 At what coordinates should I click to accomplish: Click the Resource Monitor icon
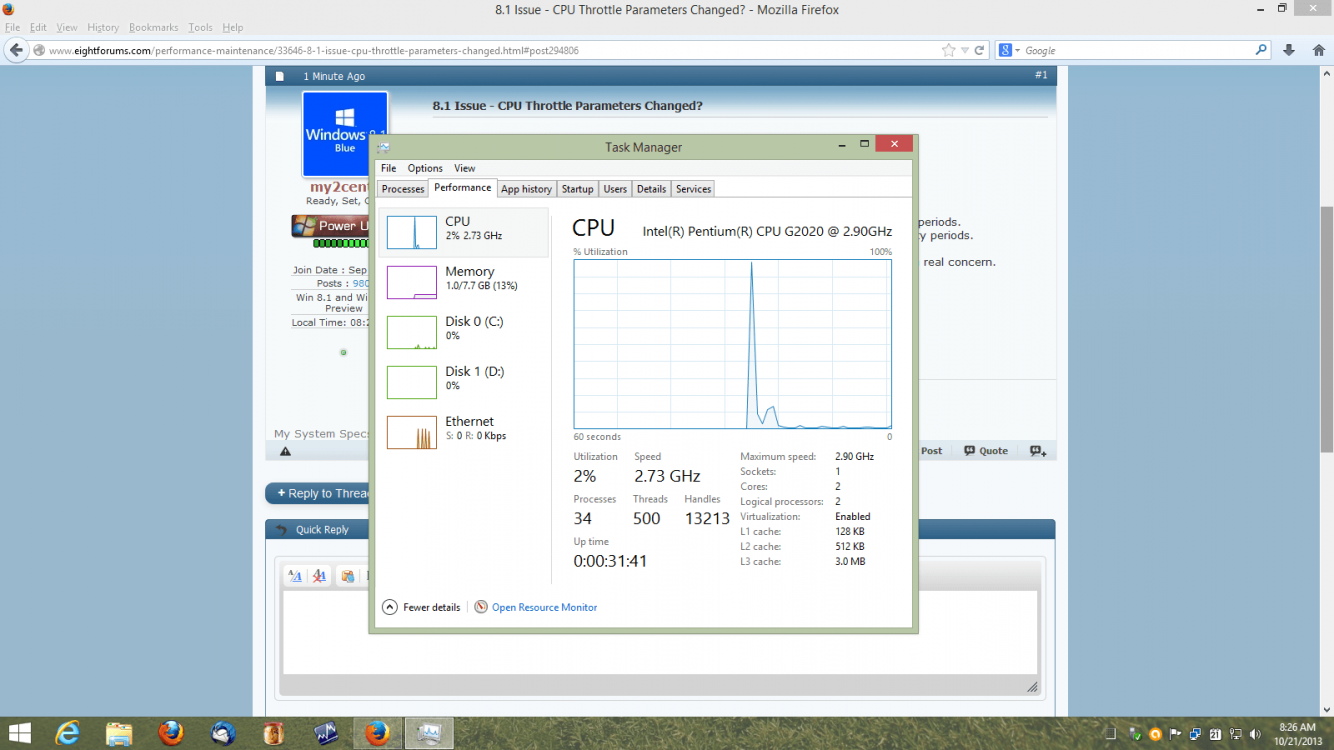pyautogui.click(x=481, y=607)
